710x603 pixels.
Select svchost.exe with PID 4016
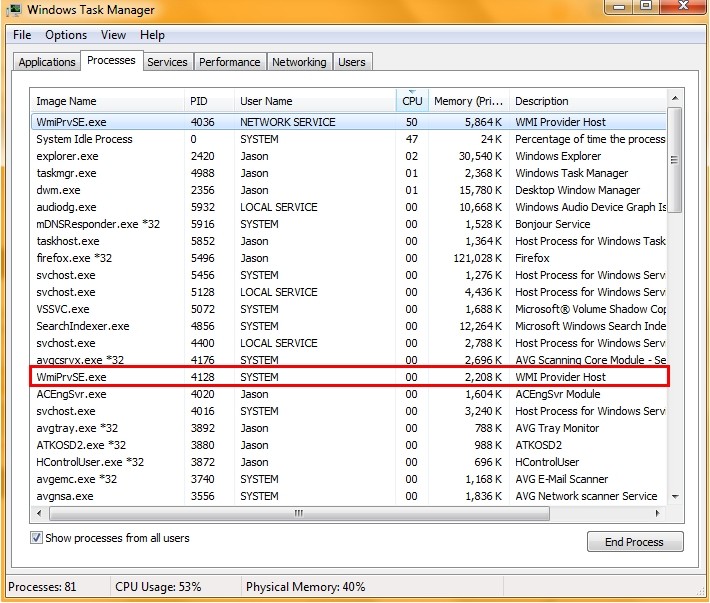click(x=349, y=411)
